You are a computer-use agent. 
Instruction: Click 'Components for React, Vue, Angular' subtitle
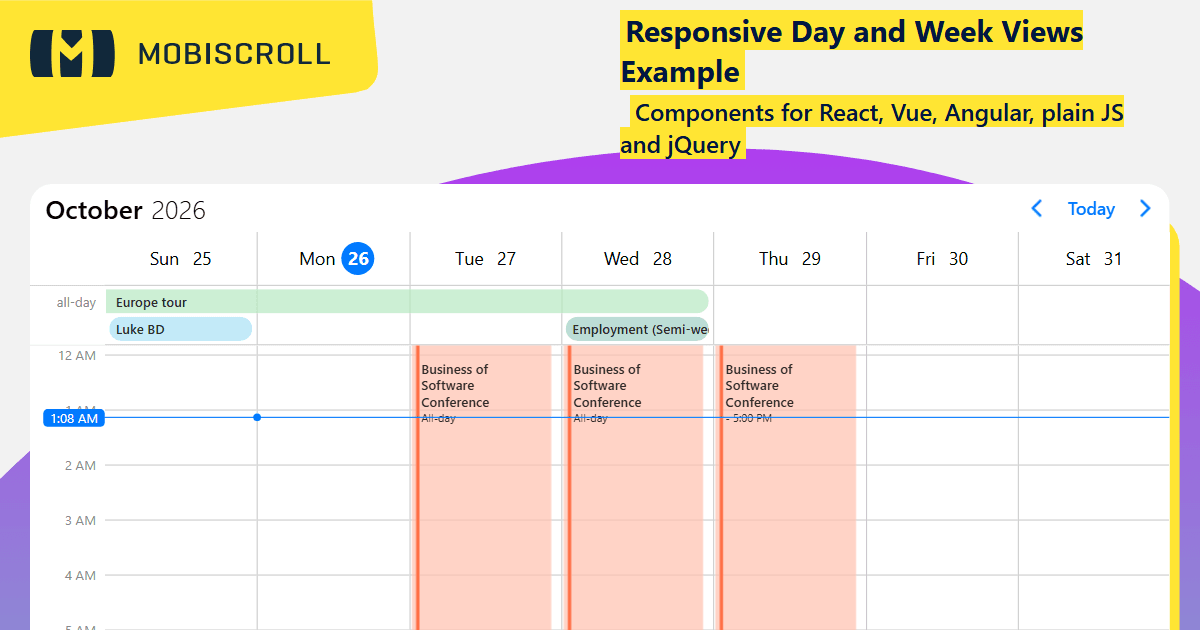(872, 128)
